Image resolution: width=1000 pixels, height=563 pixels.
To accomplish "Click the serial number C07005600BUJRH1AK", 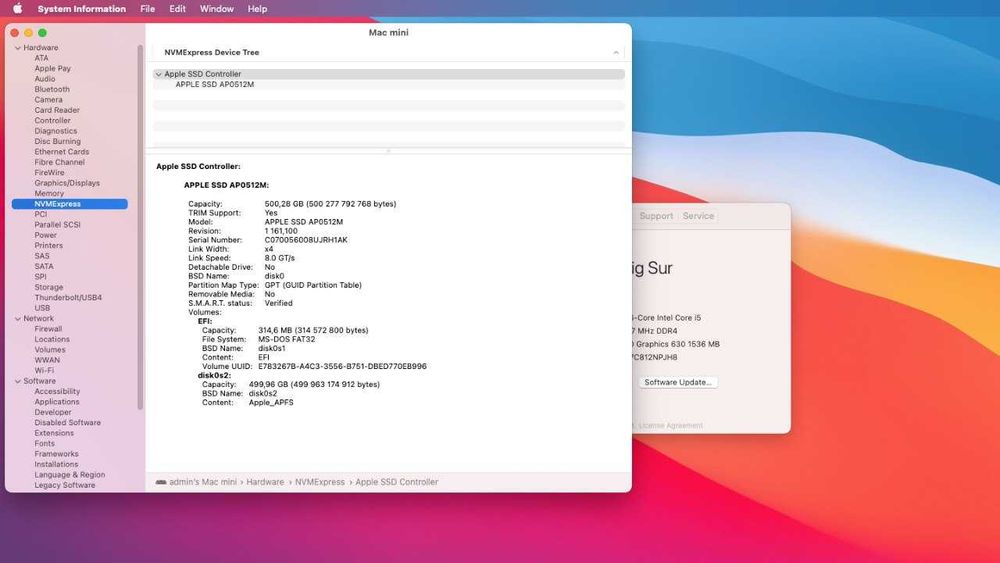I will [x=306, y=240].
